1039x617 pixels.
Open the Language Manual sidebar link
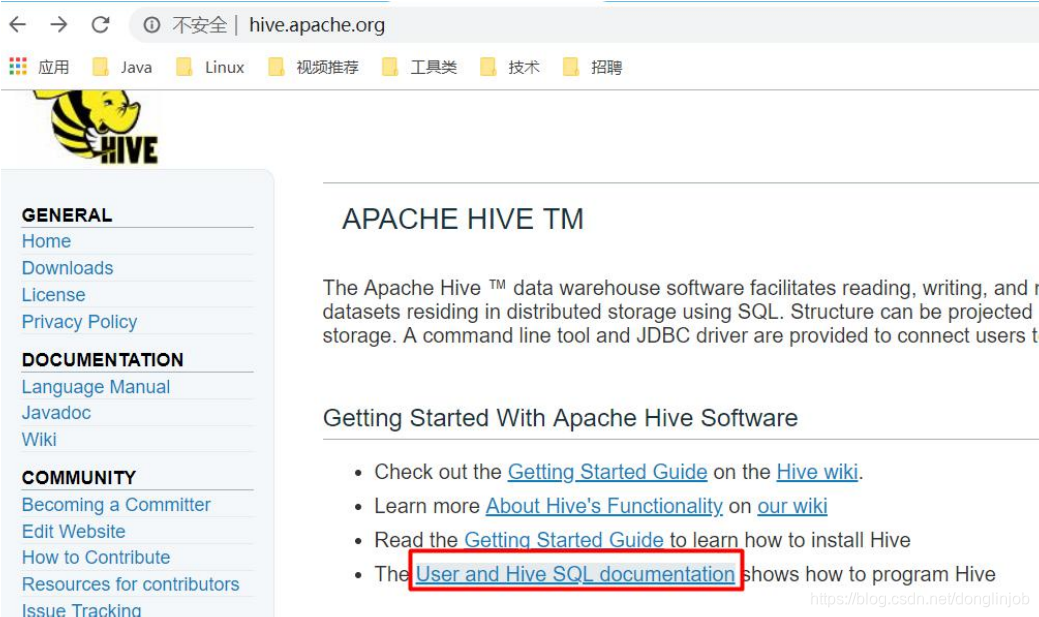95,387
